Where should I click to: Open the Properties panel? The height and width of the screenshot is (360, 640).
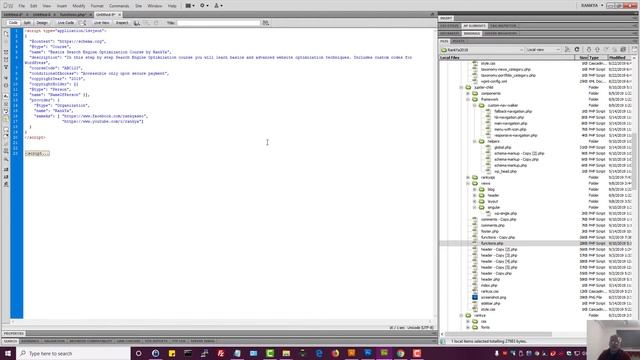click(14, 333)
